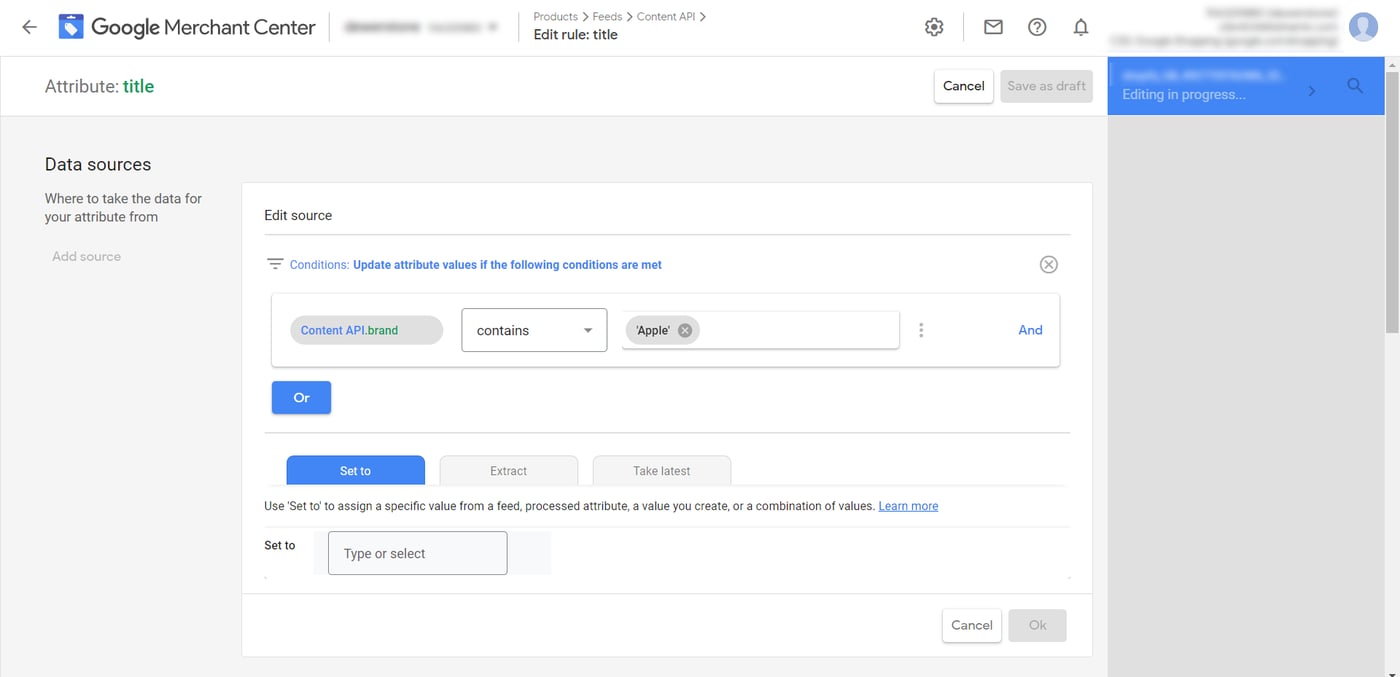1400x677 pixels.
Task: Click the conditions filter icon
Action: click(275, 263)
